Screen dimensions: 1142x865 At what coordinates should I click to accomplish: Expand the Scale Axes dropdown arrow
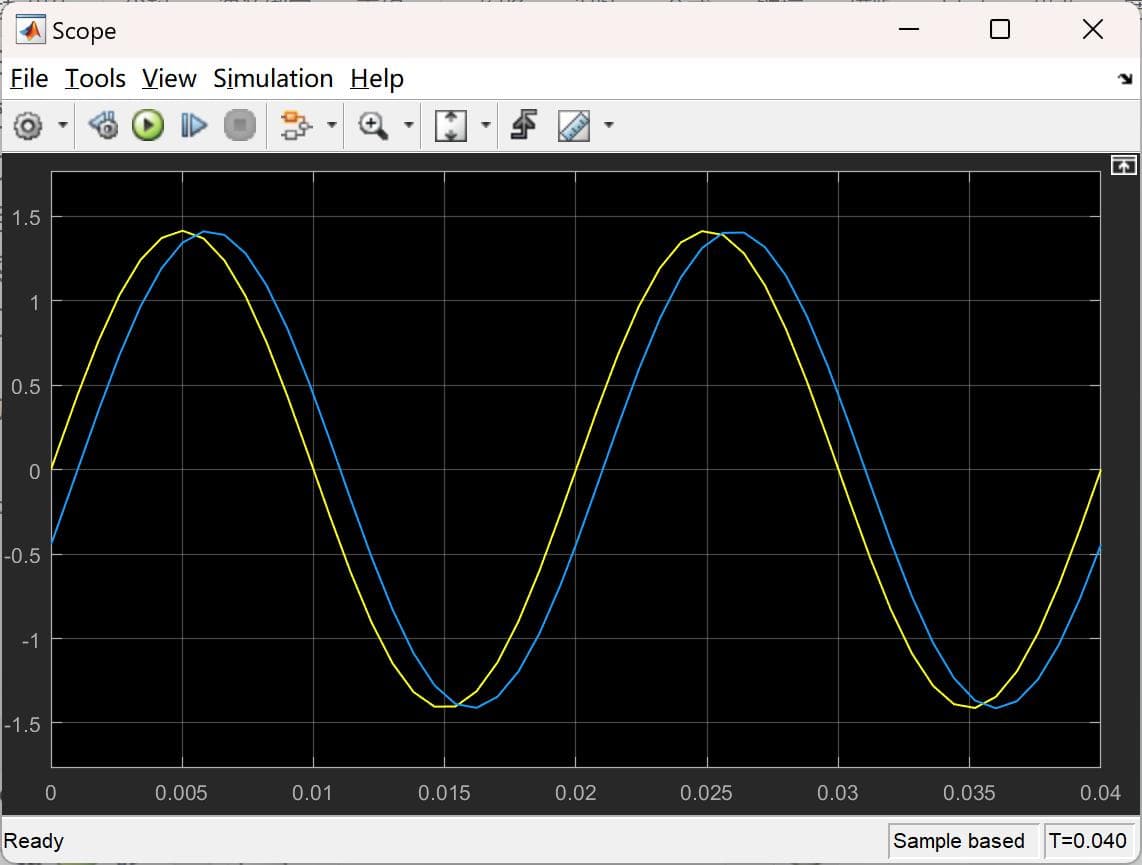486,125
